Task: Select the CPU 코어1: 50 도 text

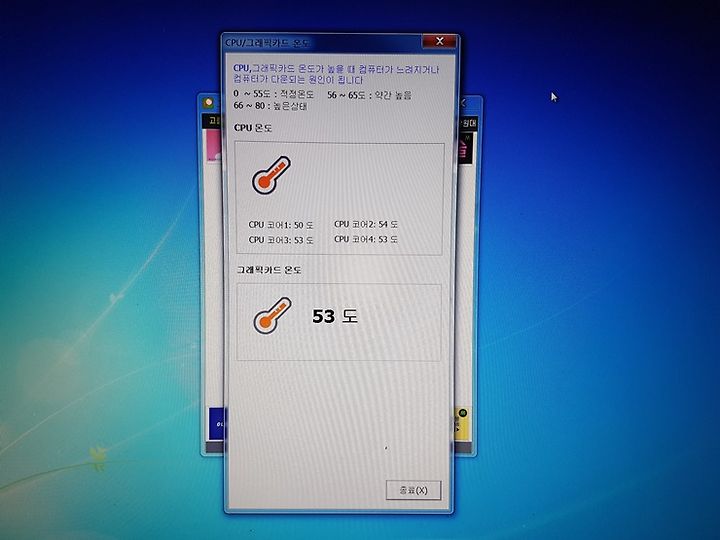Action: pyautogui.click(x=281, y=225)
